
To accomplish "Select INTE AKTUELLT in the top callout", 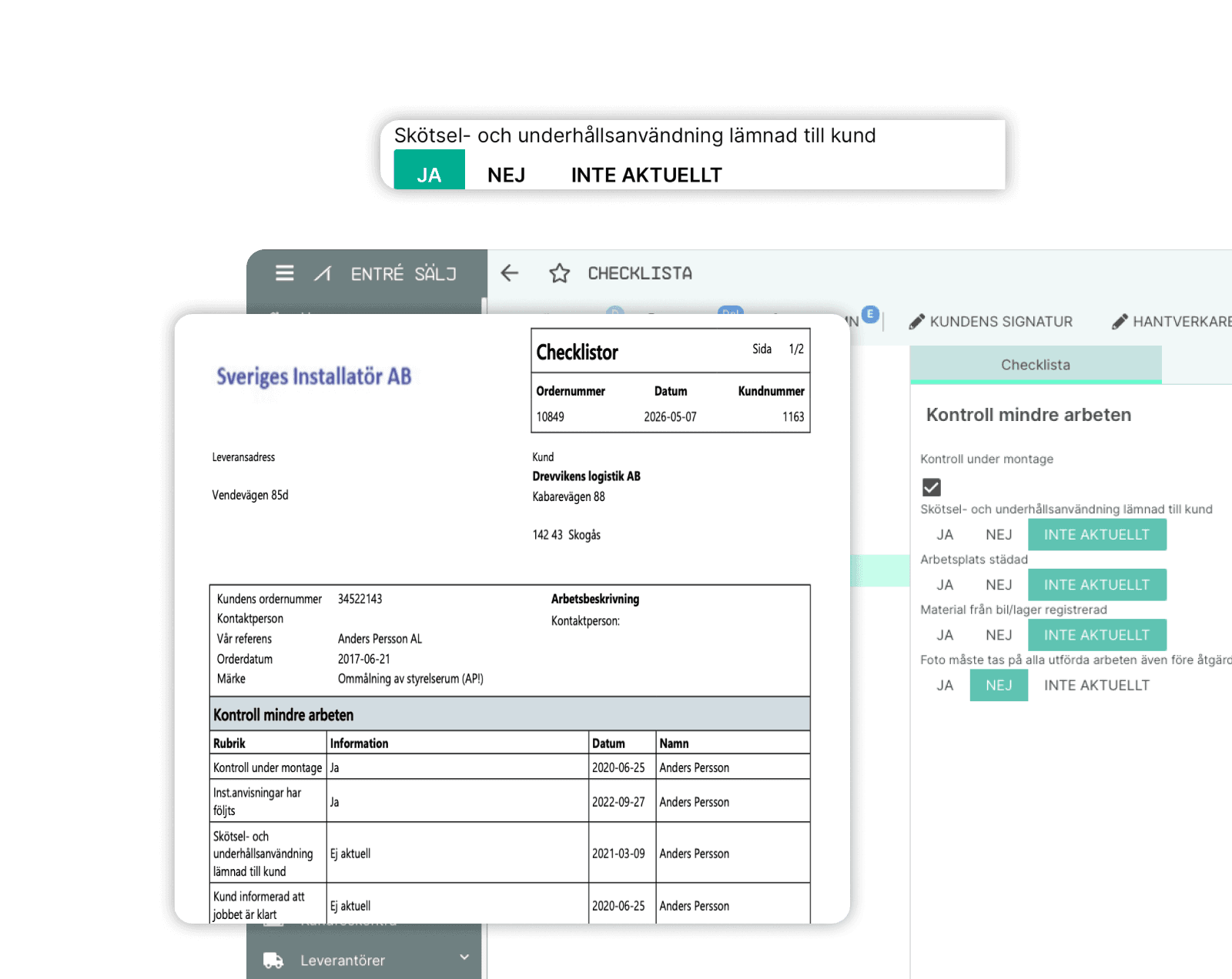I will coord(646,175).
